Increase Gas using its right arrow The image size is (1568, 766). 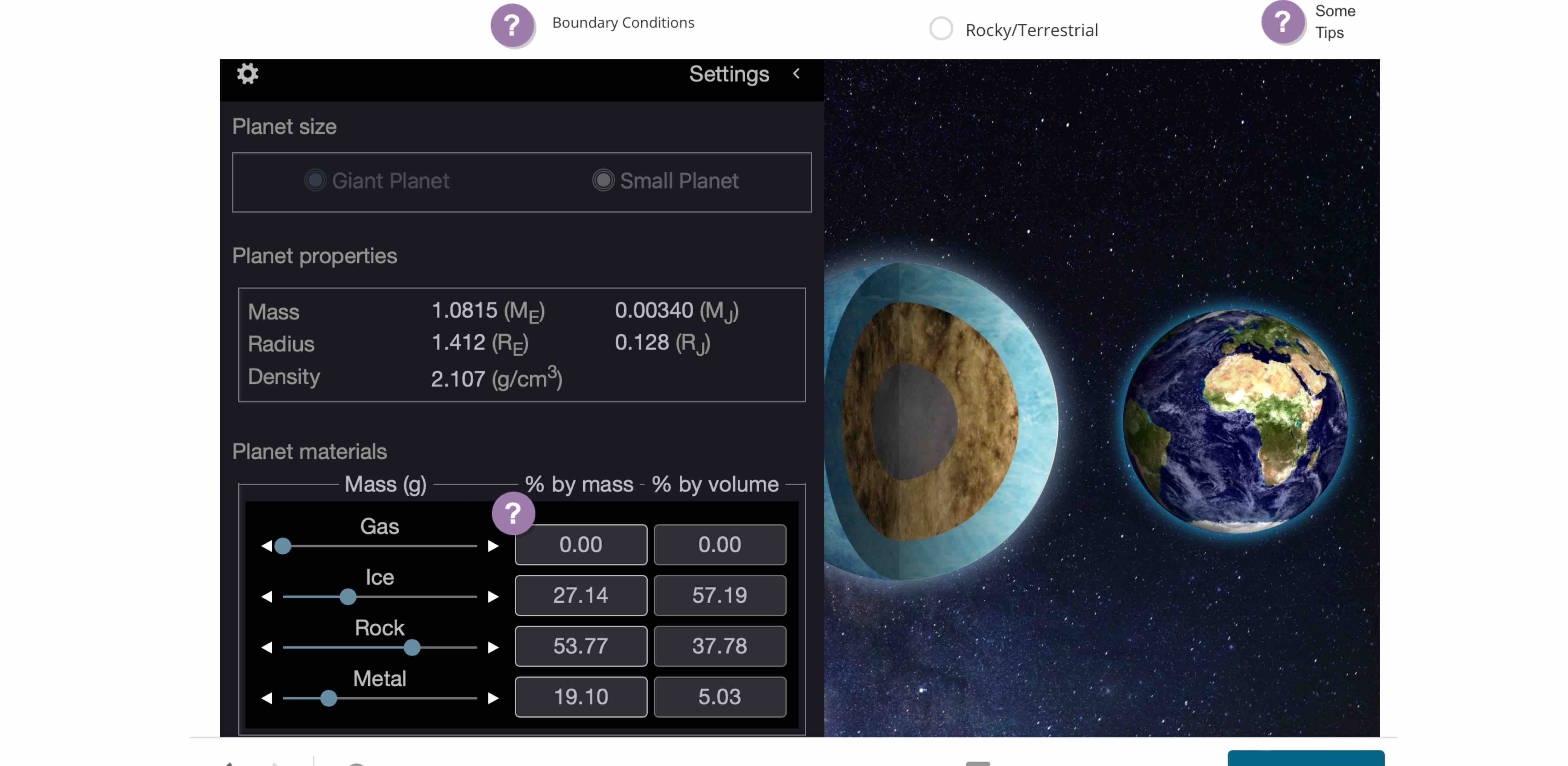click(x=493, y=546)
